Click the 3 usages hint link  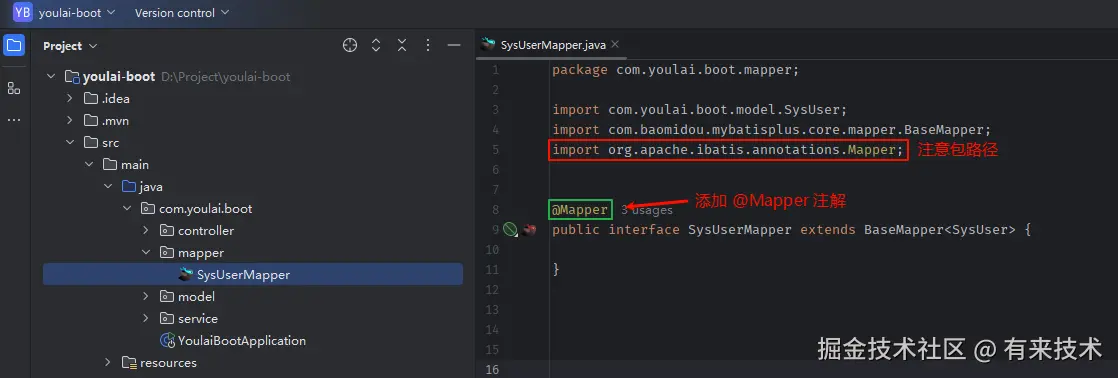click(647, 210)
